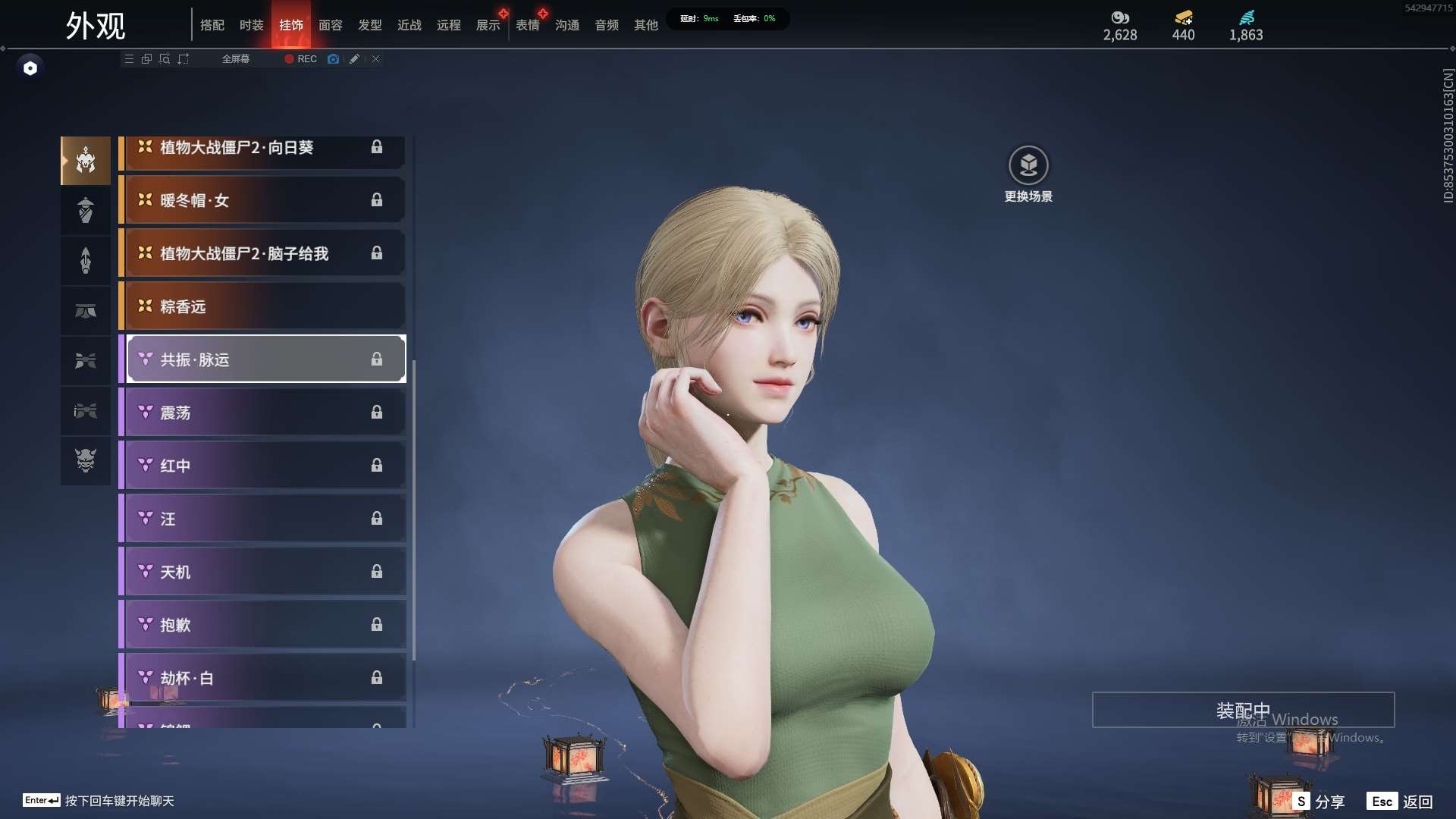Screen dimensions: 1456x819
Task: Open the demon mask category at sidebar bottom
Action: tap(86, 460)
